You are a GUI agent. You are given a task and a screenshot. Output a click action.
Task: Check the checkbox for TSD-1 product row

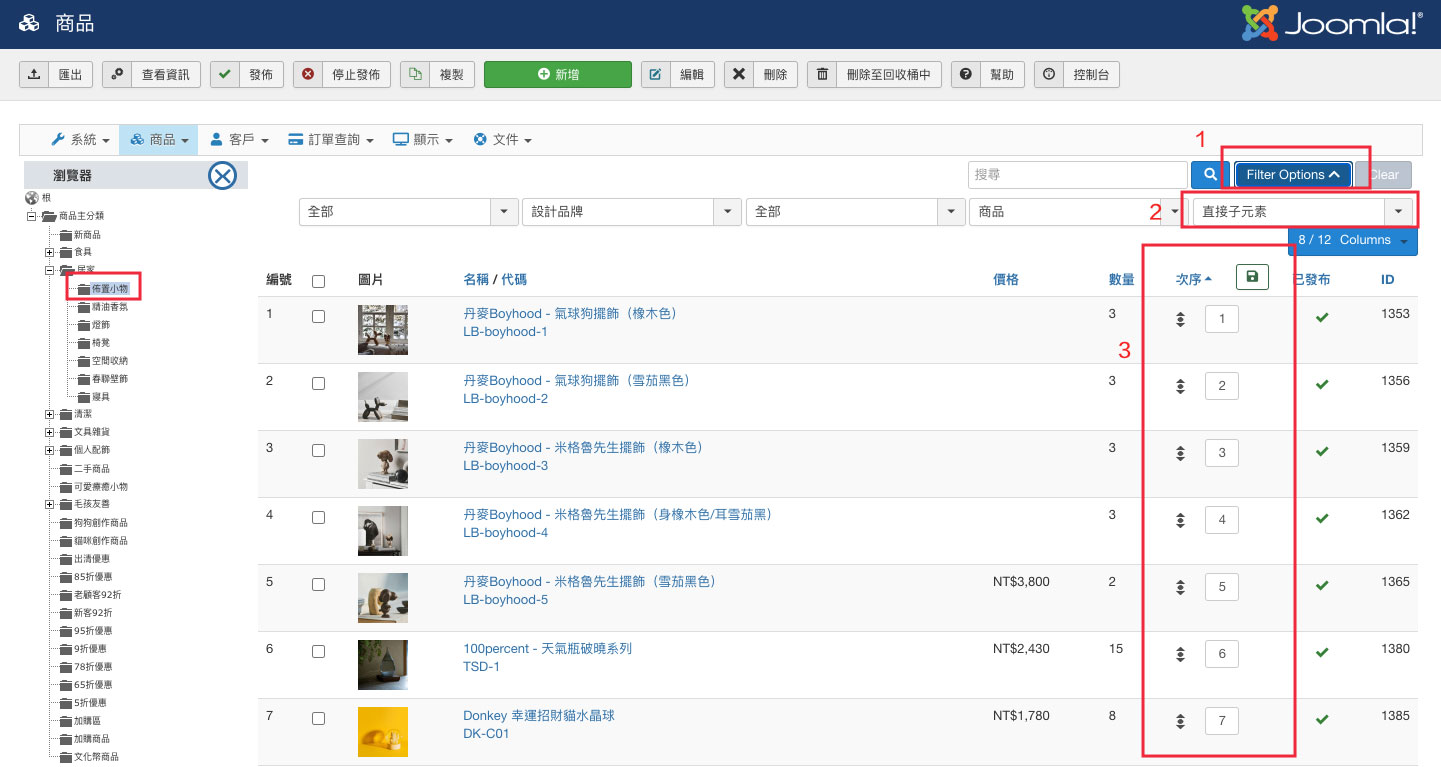[318, 650]
